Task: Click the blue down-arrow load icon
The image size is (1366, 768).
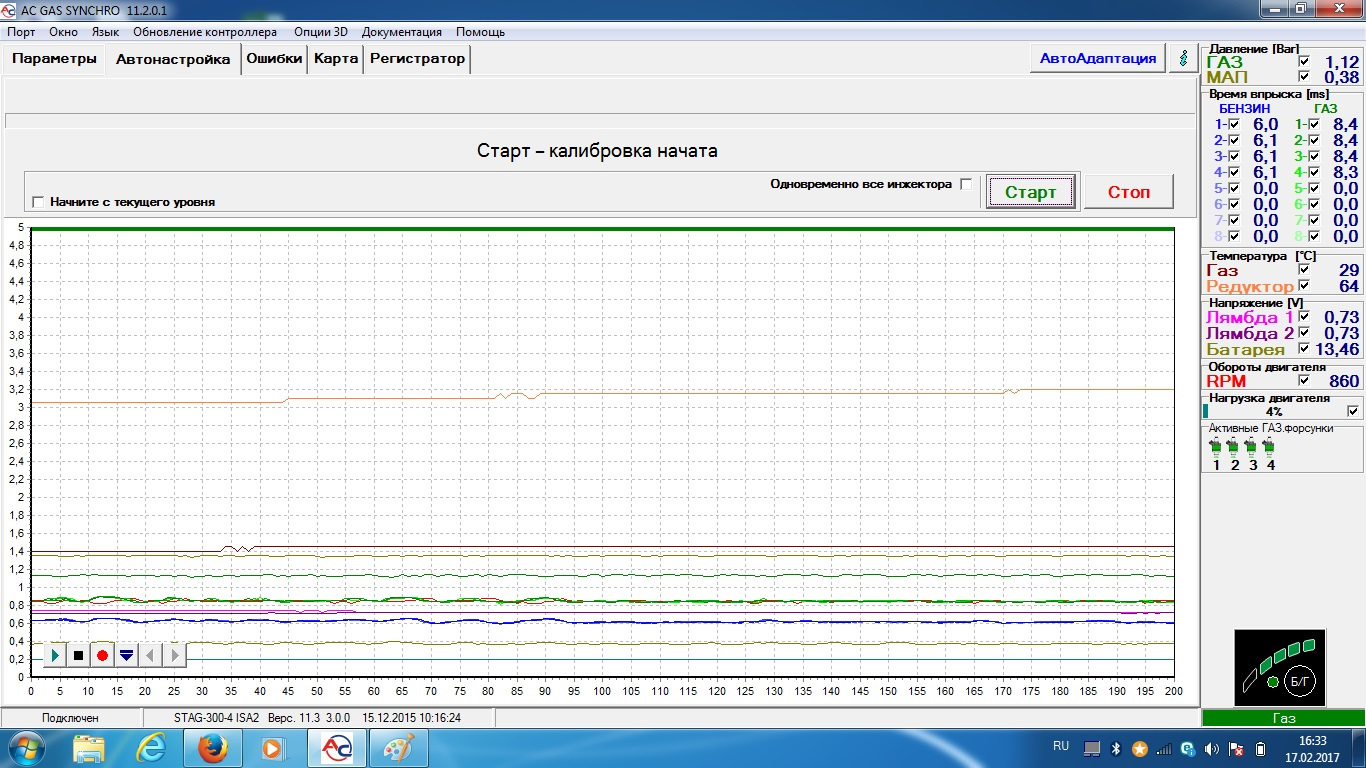Action: point(126,655)
